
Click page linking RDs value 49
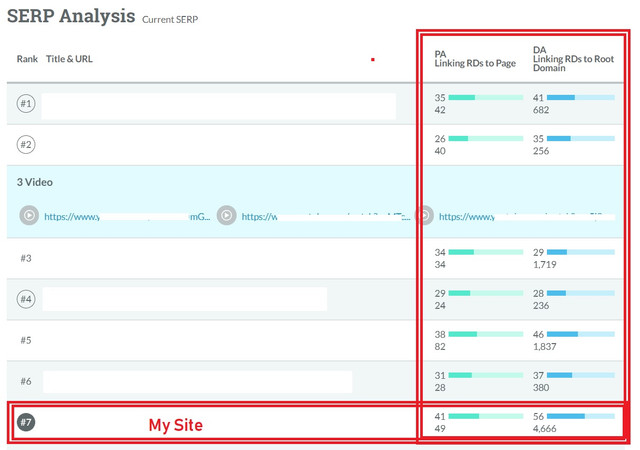[x=440, y=429]
